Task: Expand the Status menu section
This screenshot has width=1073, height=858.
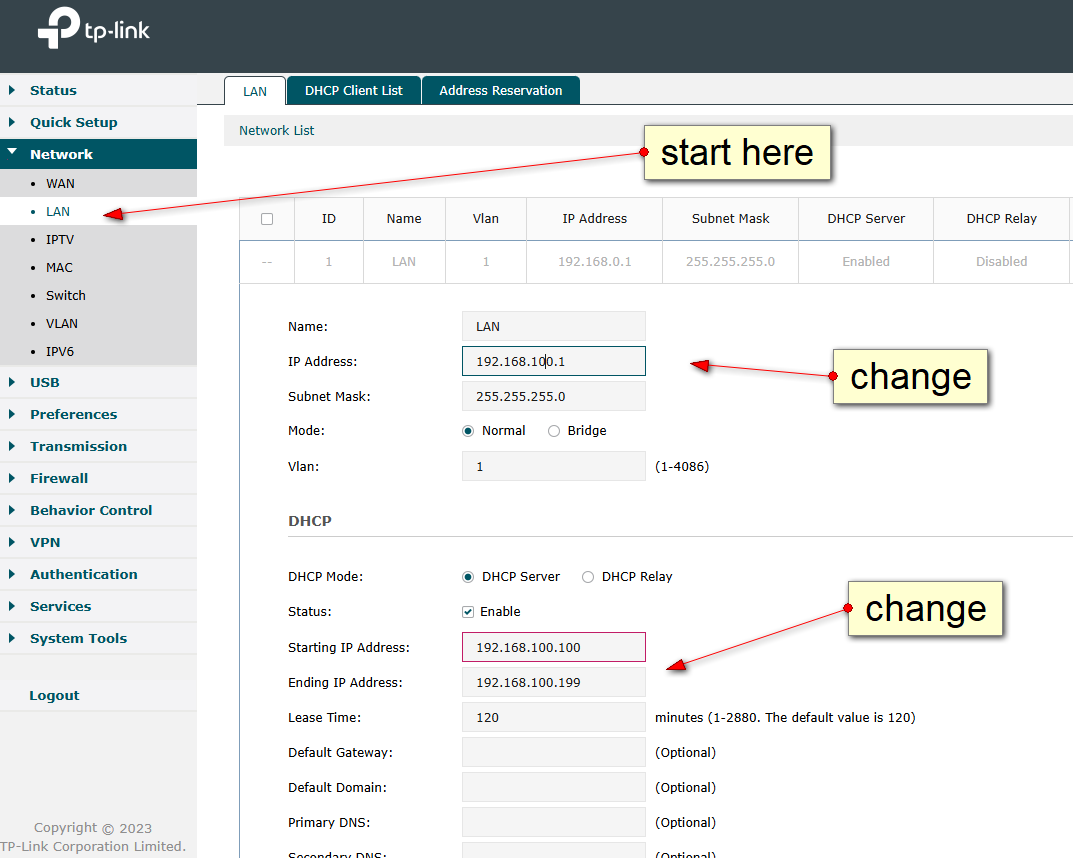Action: (53, 90)
